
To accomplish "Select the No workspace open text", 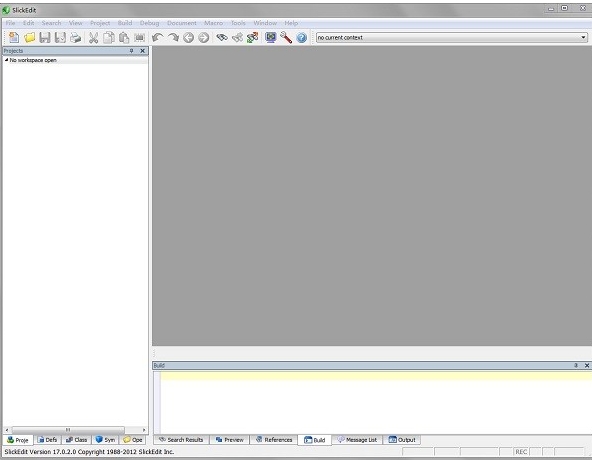I will (x=33, y=60).
